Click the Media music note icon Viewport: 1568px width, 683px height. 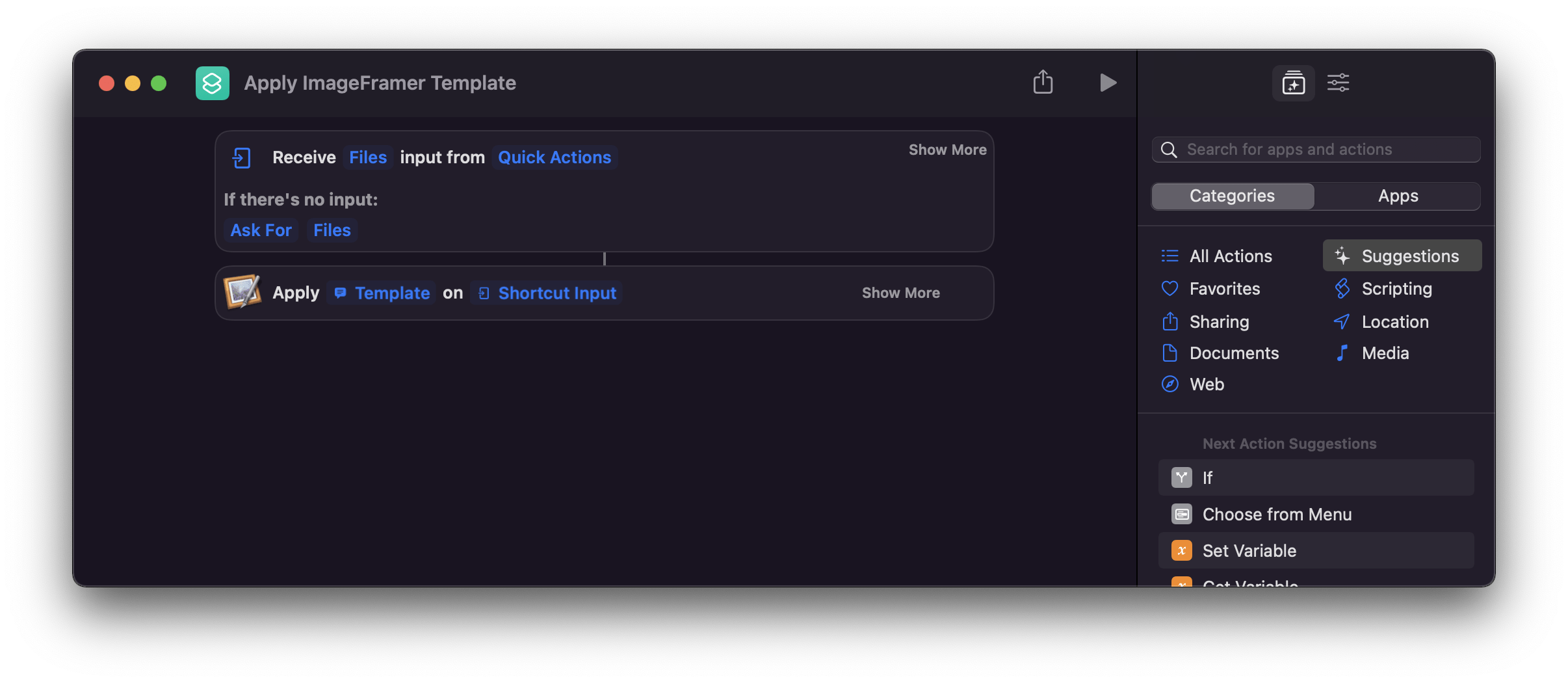[x=1342, y=353]
